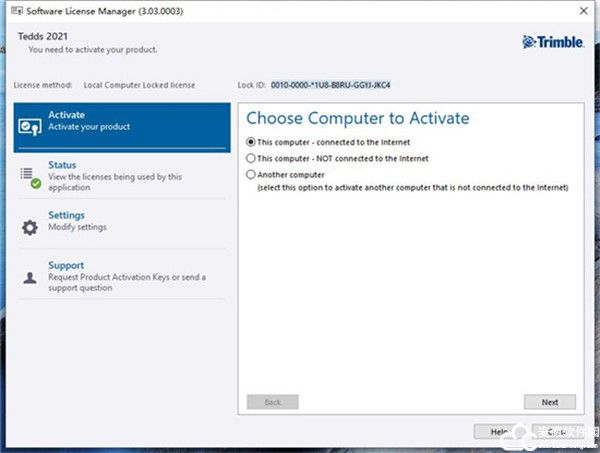Select 'This computer - connected to the Internet'
This screenshot has width=600, height=453.
(251, 142)
